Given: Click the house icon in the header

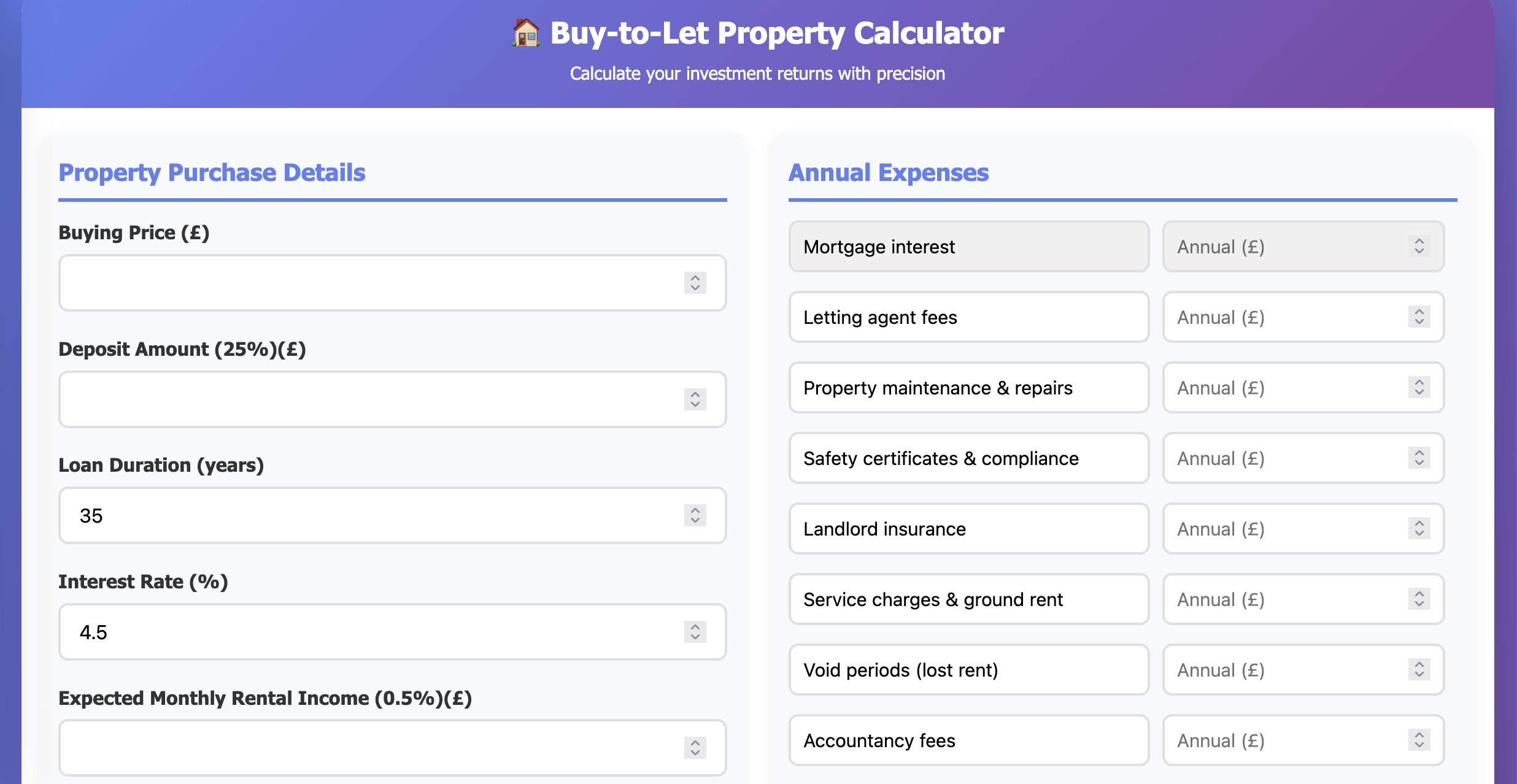Looking at the screenshot, I should [x=526, y=33].
